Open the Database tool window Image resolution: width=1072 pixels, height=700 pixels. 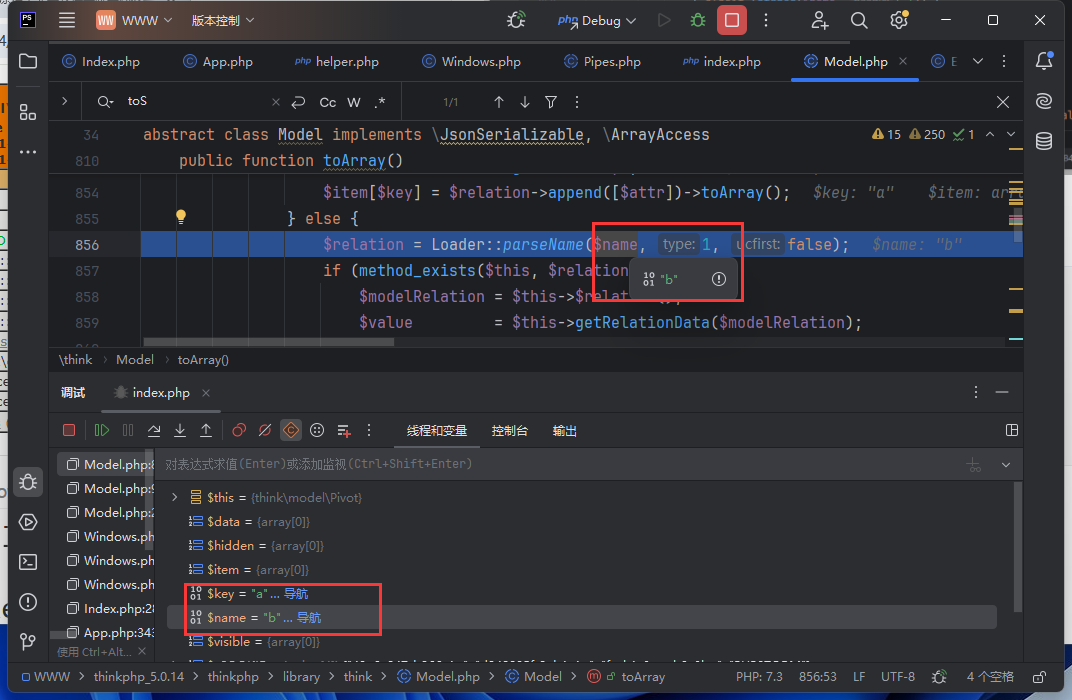[1044, 141]
